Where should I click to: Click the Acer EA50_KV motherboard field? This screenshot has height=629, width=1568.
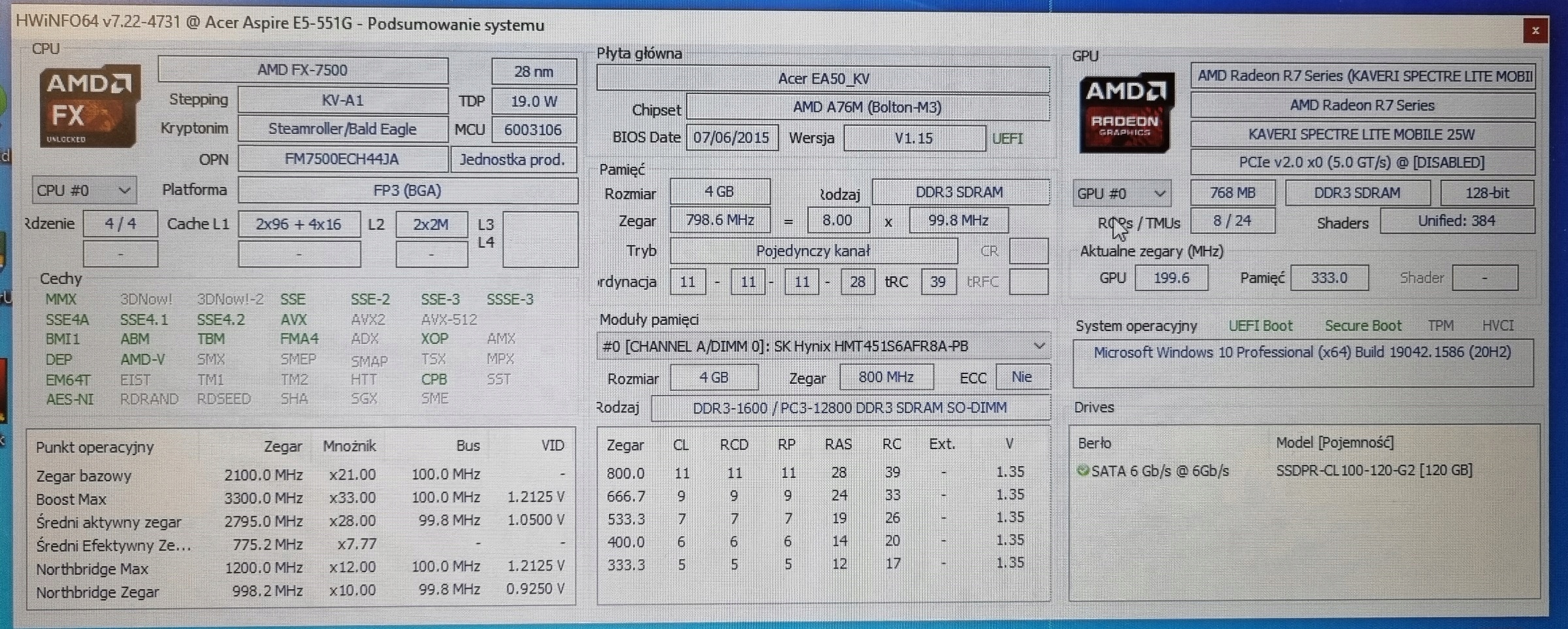tap(823, 79)
